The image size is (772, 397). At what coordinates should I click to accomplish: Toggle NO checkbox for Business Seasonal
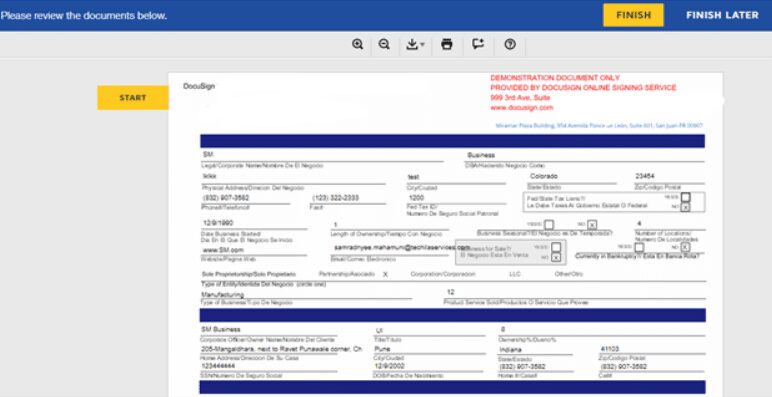click(592, 225)
